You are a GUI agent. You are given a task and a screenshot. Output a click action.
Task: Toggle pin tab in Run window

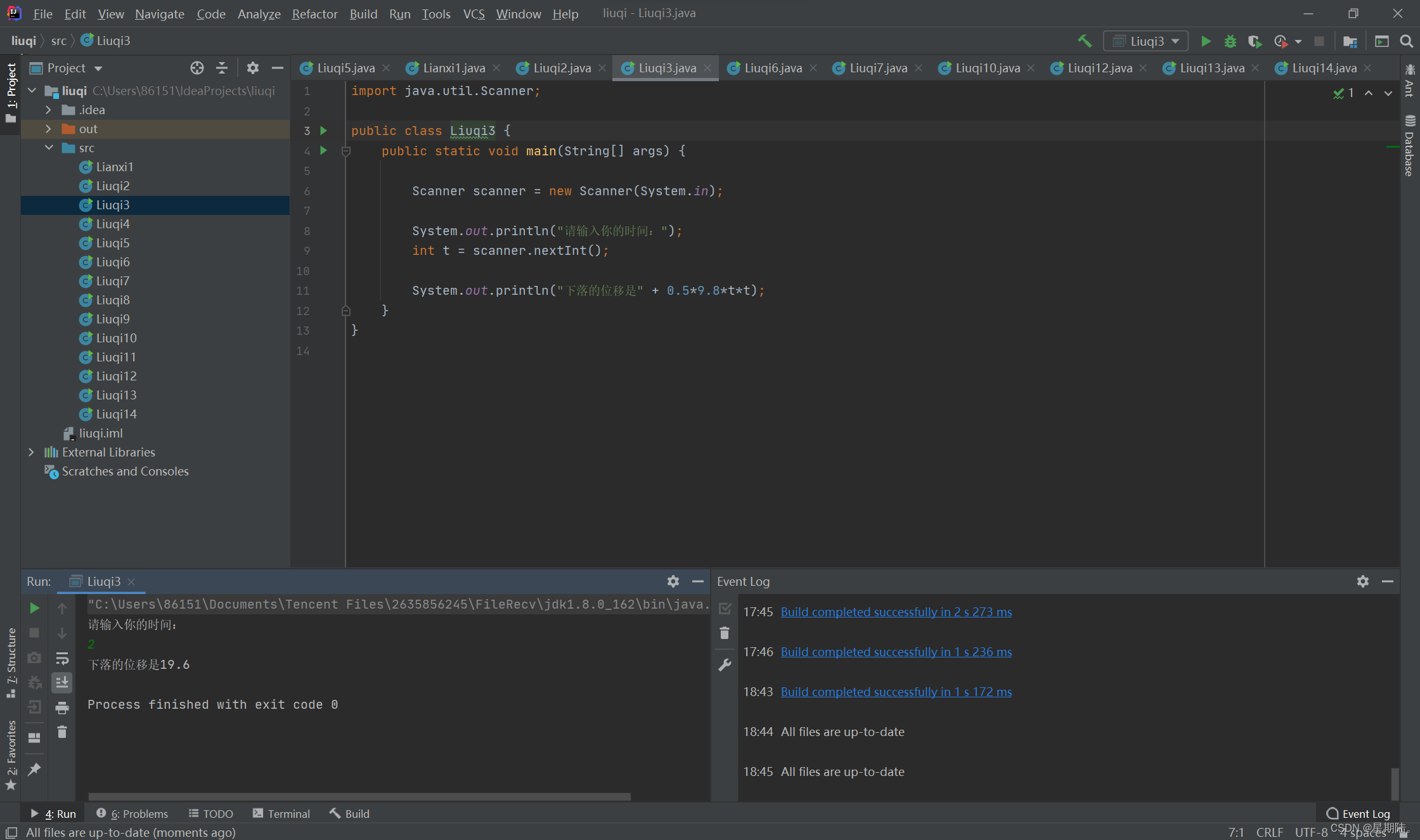click(35, 769)
